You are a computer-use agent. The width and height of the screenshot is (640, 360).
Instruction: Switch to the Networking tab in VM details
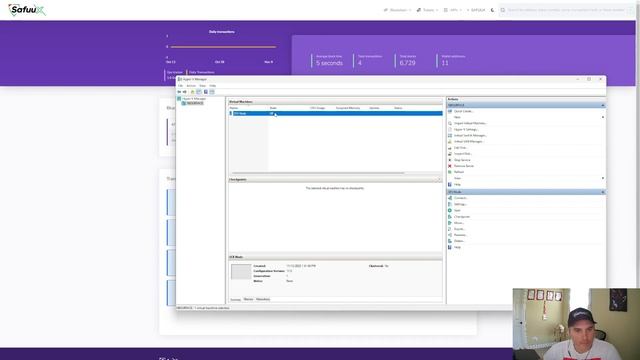pyautogui.click(x=263, y=300)
